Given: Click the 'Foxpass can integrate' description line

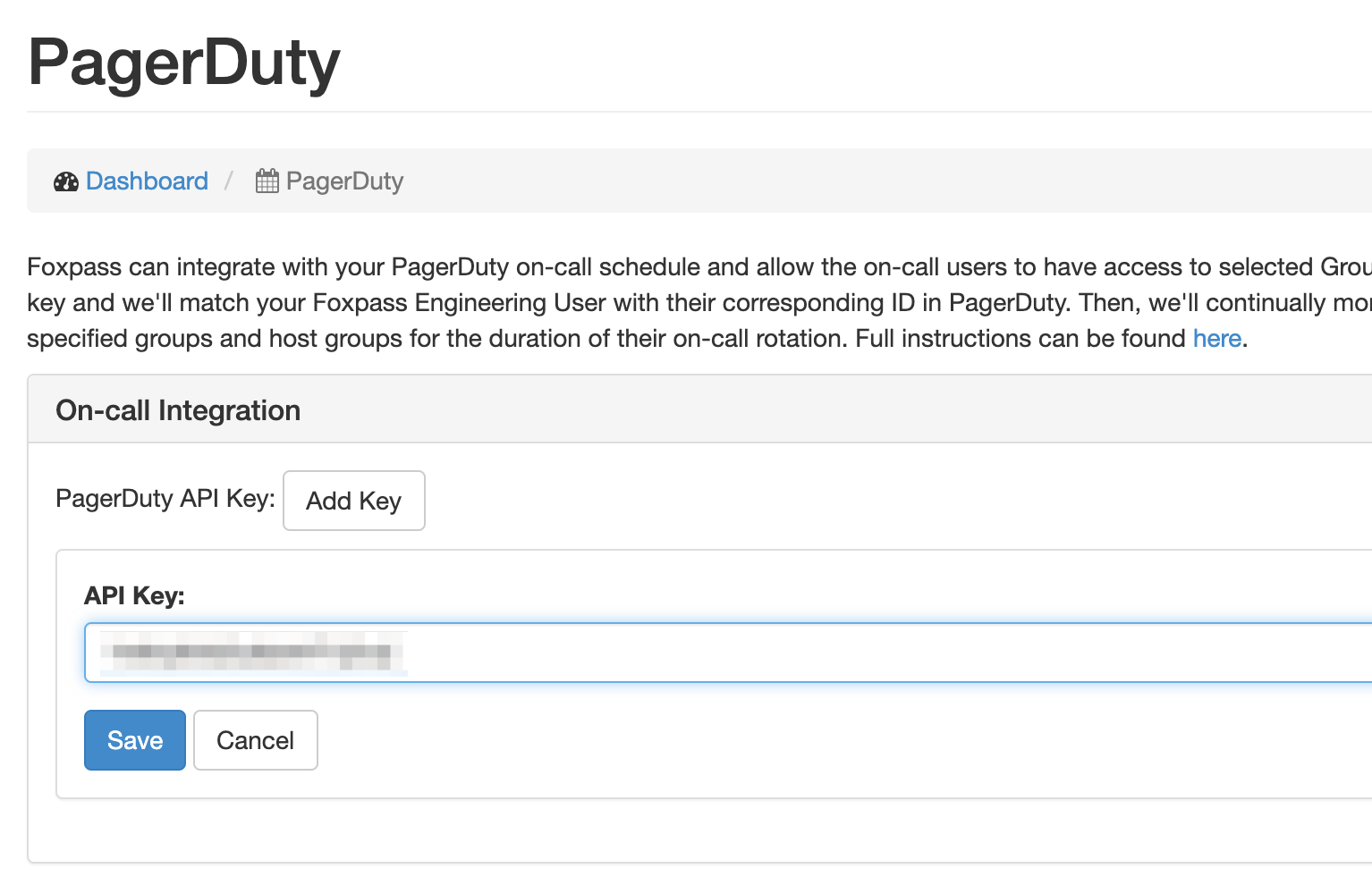Looking at the screenshot, I should point(626,267).
